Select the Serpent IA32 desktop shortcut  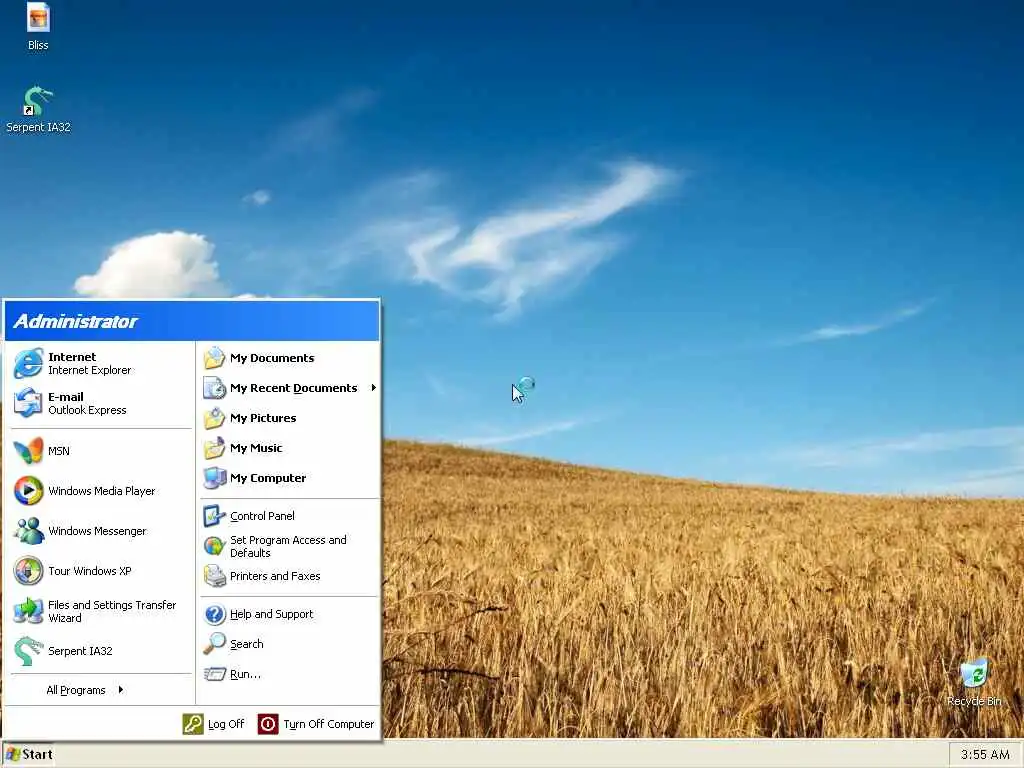click(x=38, y=110)
